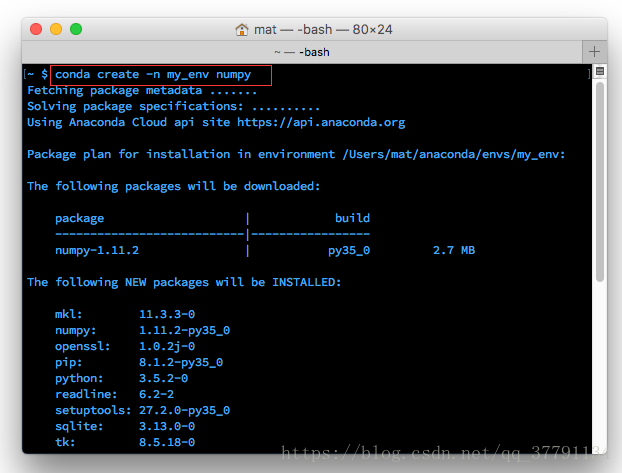
Task: Click the 'readline:' package label
Action: pyautogui.click(x=86, y=394)
